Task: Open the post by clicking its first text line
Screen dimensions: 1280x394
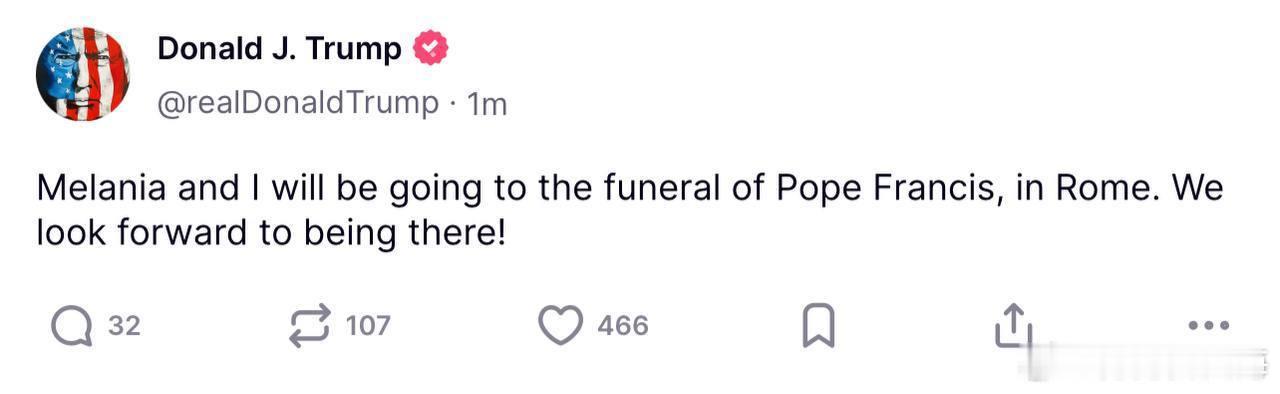Action: (630, 189)
